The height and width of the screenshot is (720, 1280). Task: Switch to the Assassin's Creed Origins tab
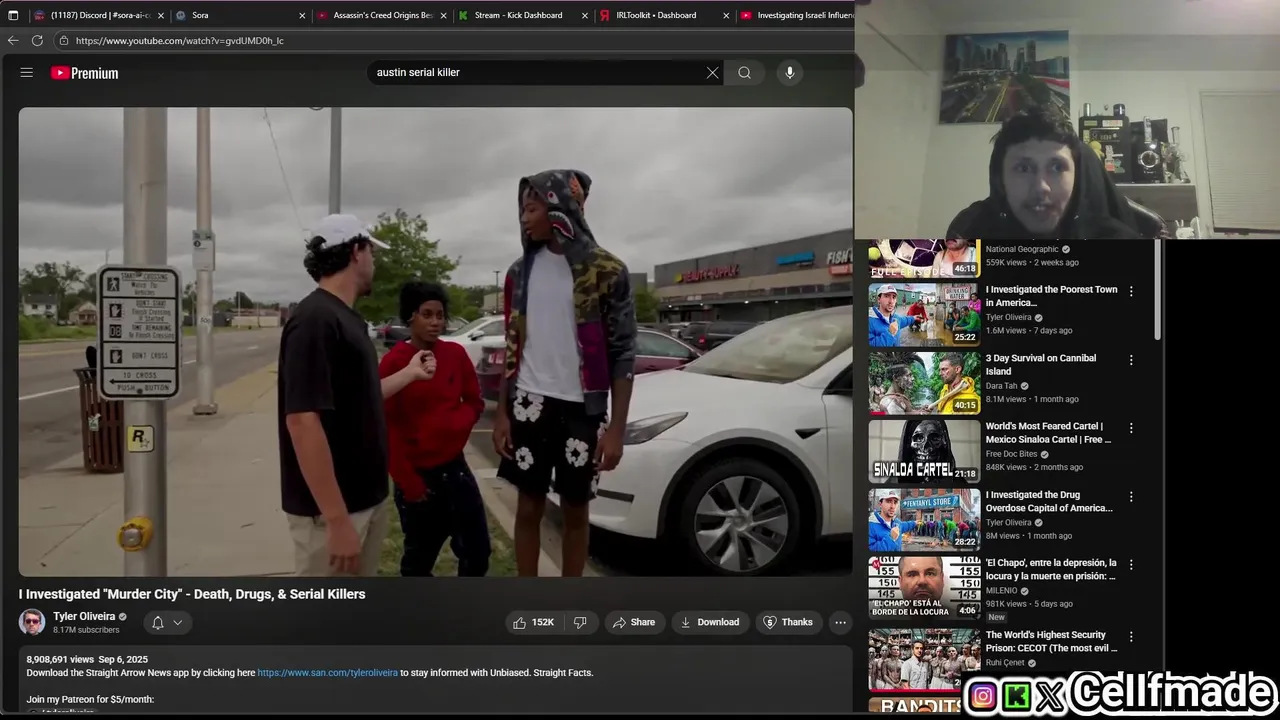pyautogui.click(x=383, y=15)
